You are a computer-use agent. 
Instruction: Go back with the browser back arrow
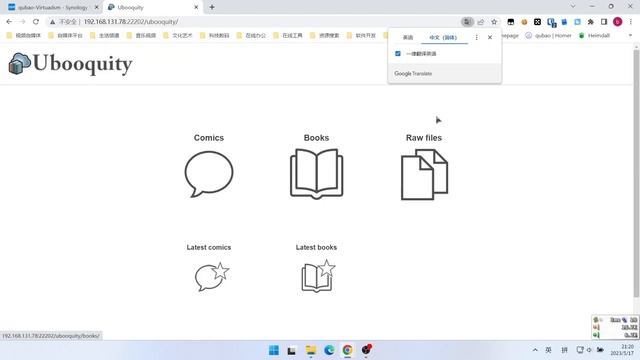coord(9,22)
